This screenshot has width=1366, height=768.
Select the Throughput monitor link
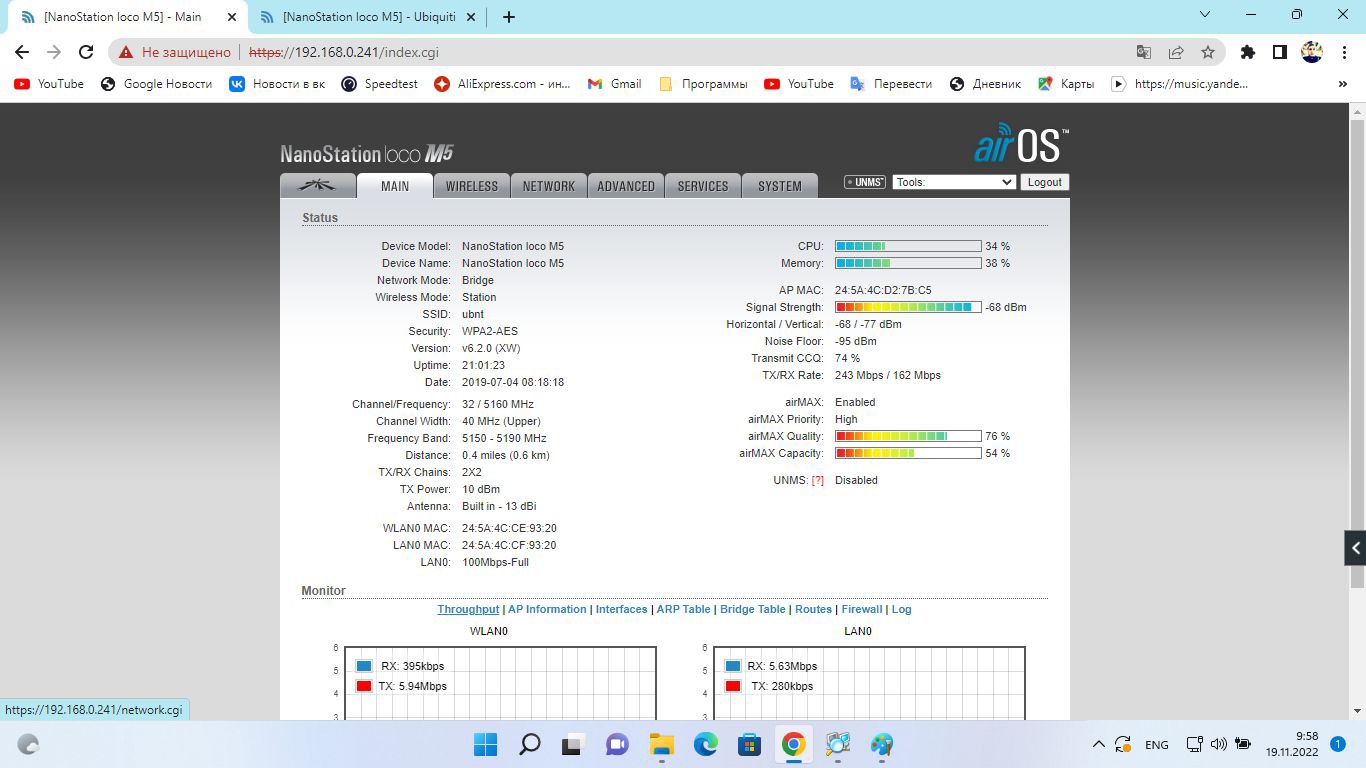[x=468, y=609]
